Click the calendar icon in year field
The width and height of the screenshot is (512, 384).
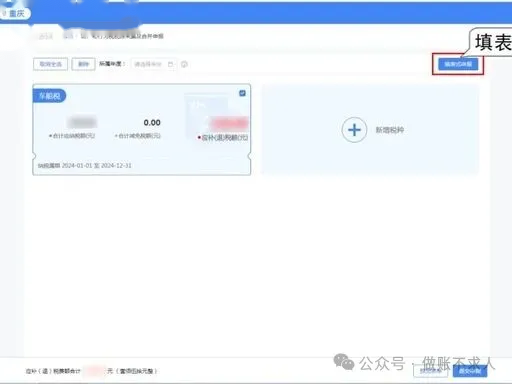point(170,64)
